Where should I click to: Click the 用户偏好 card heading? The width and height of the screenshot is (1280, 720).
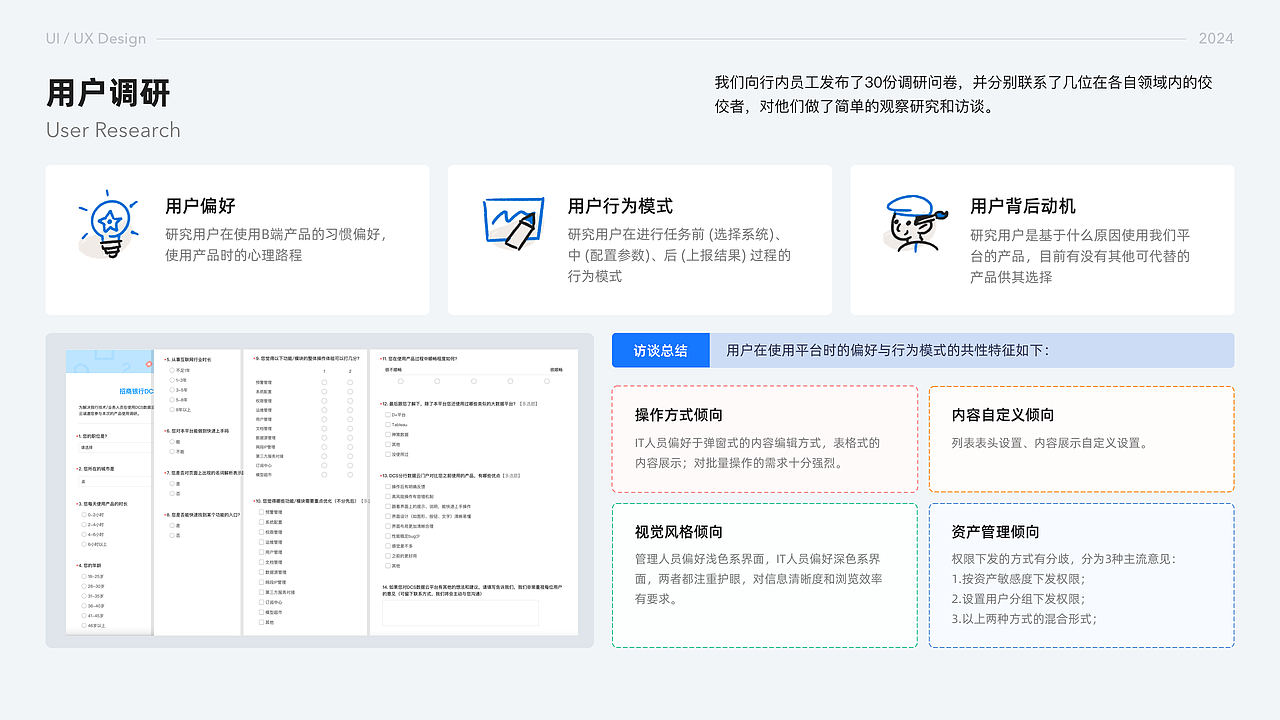(200, 206)
